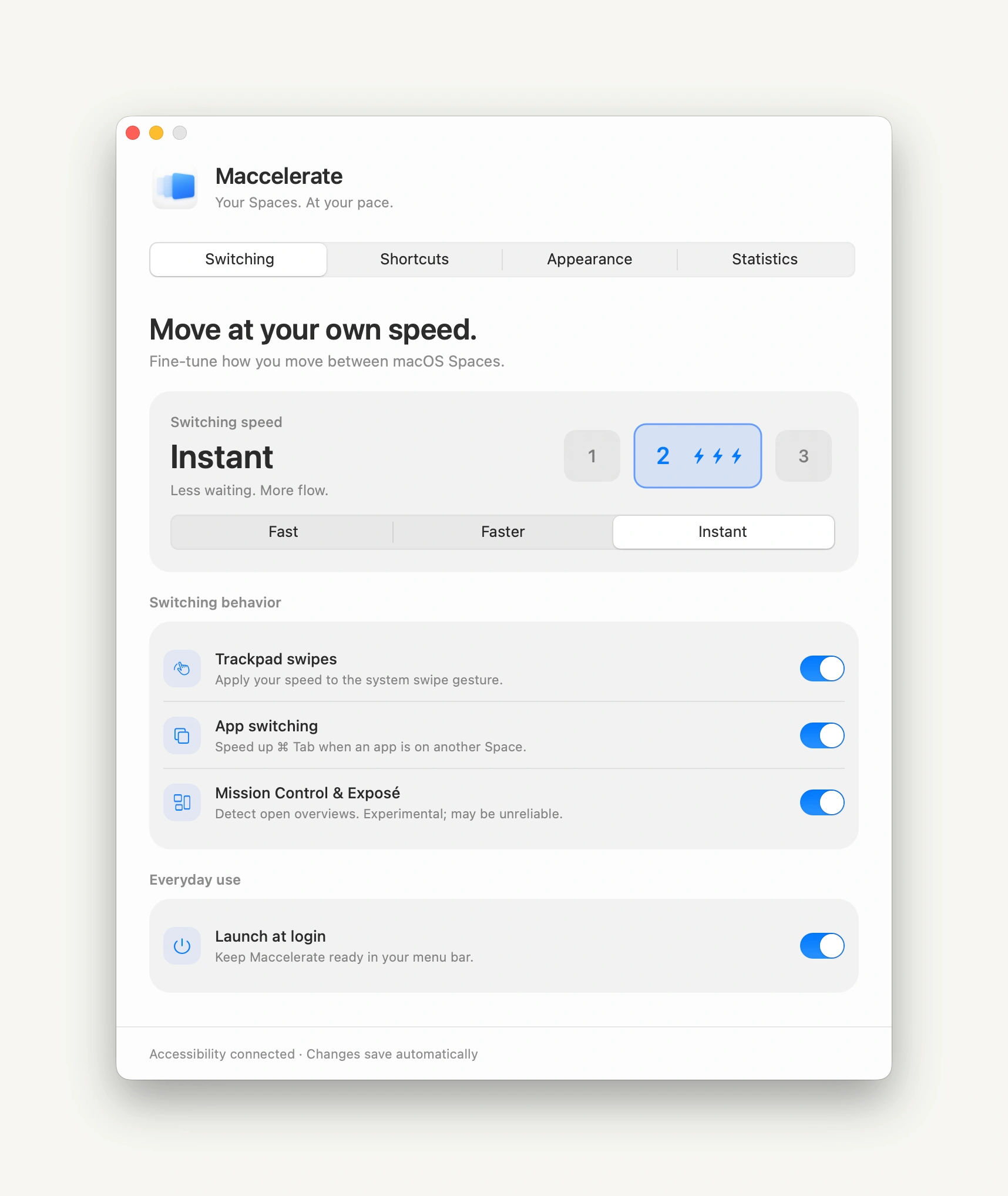This screenshot has width=1008, height=1196.
Task: Click the lightning bolts in speed indicator 2
Action: click(718, 456)
